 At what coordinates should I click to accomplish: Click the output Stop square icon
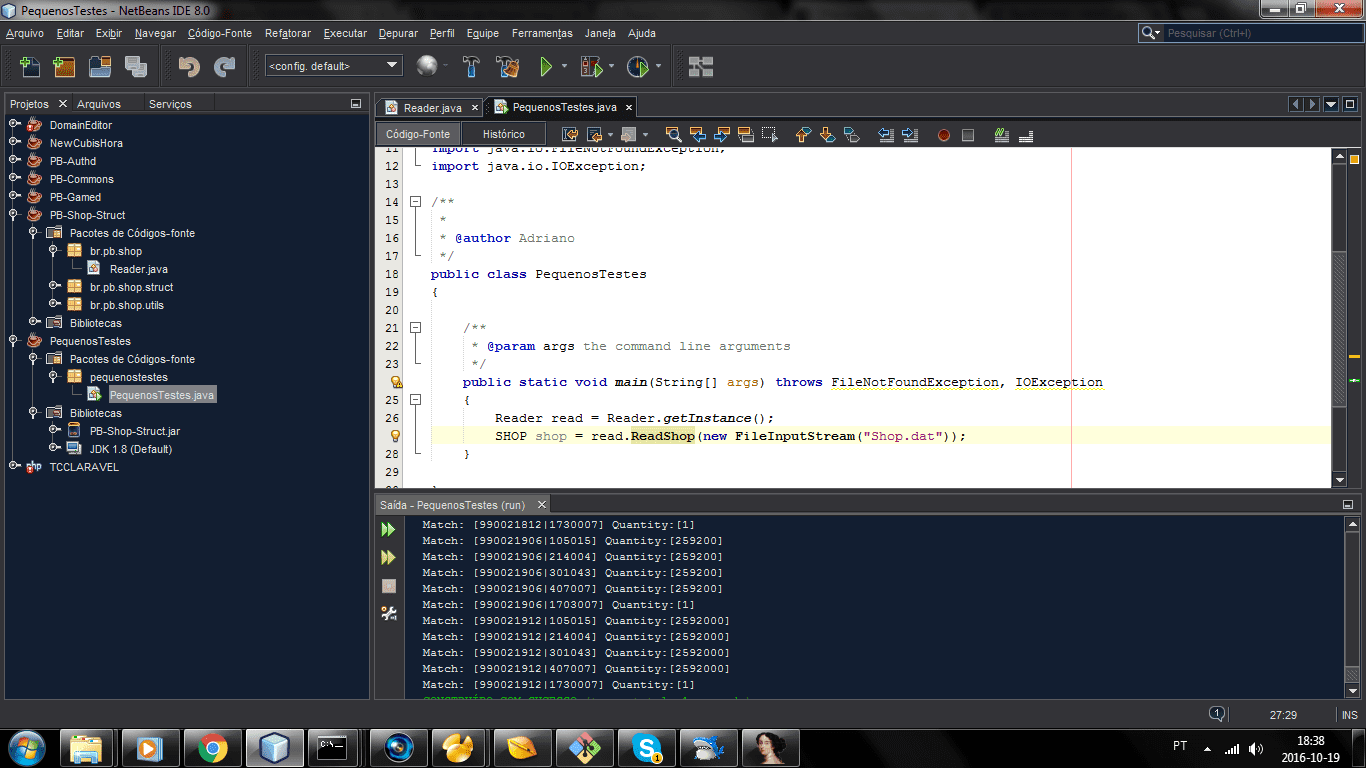pyautogui.click(x=389, y=585)
